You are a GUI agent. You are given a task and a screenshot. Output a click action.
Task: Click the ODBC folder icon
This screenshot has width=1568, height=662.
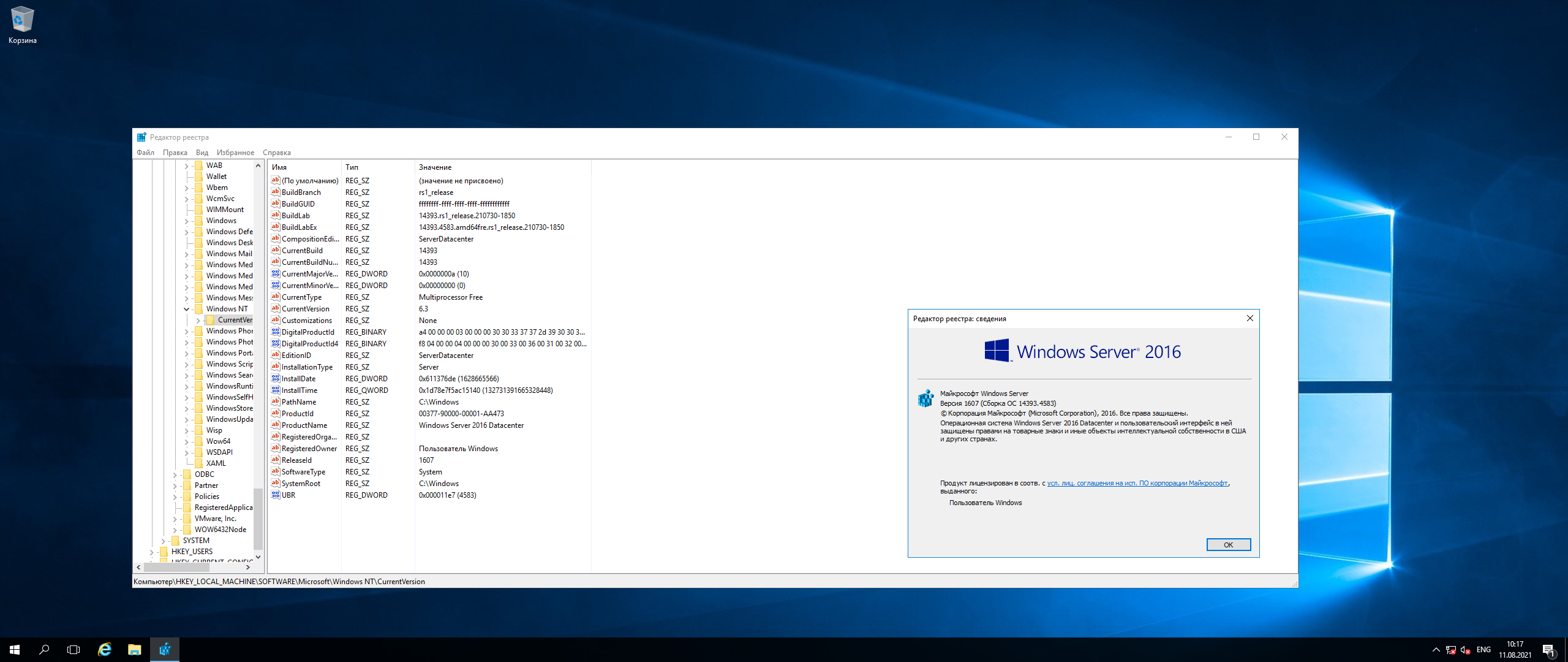[x=187, y=474]
